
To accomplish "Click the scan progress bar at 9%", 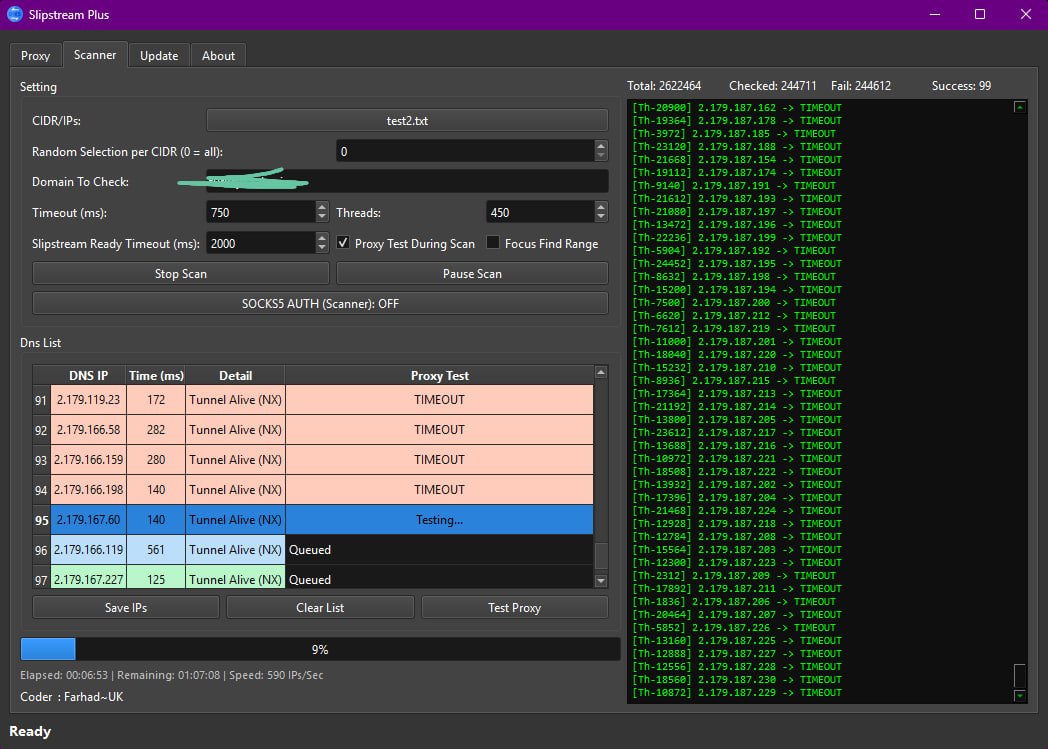I will 320,649.
